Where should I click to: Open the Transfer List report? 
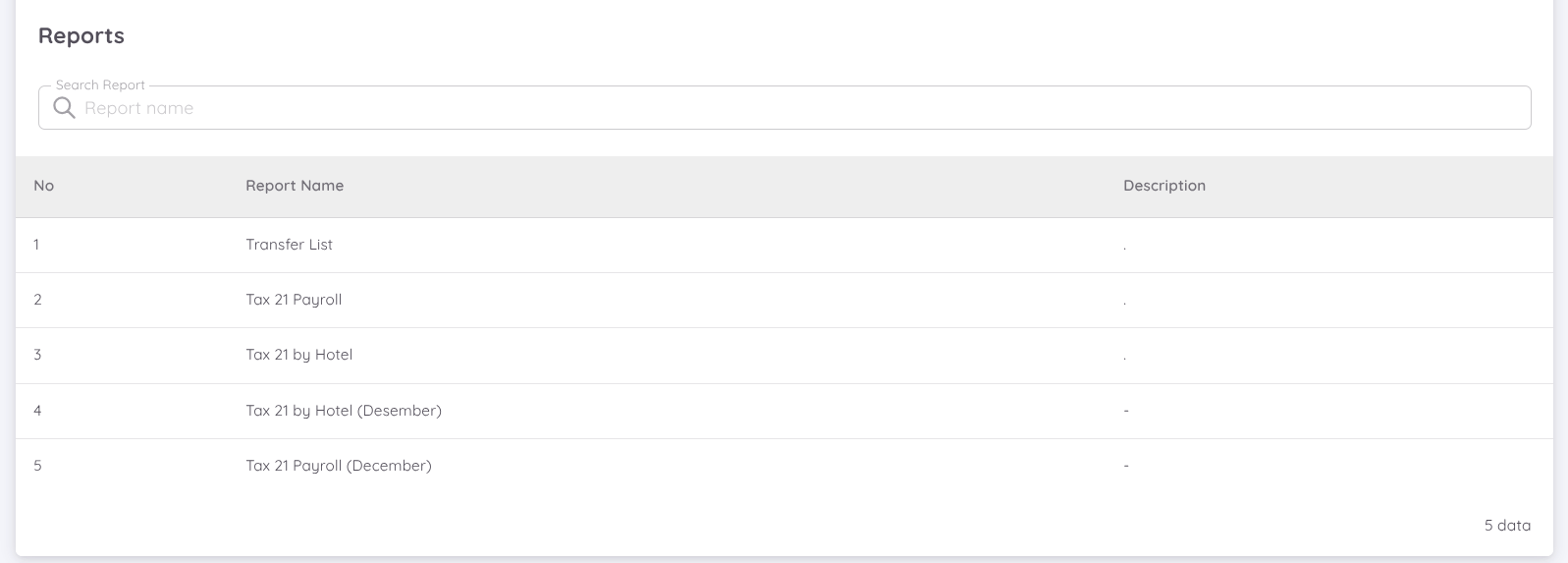[x=290, y=245]
